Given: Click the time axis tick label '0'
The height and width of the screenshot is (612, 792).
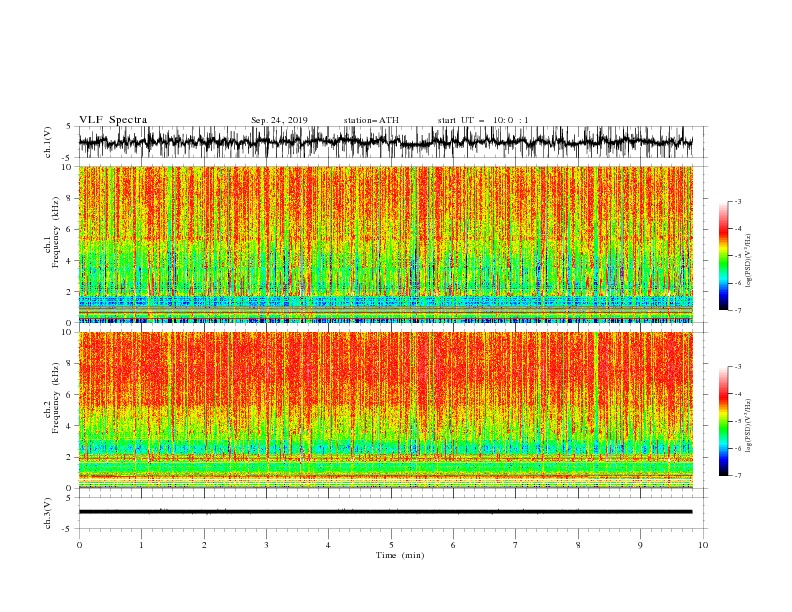Looking at the screenshot, I should [79, 545].
